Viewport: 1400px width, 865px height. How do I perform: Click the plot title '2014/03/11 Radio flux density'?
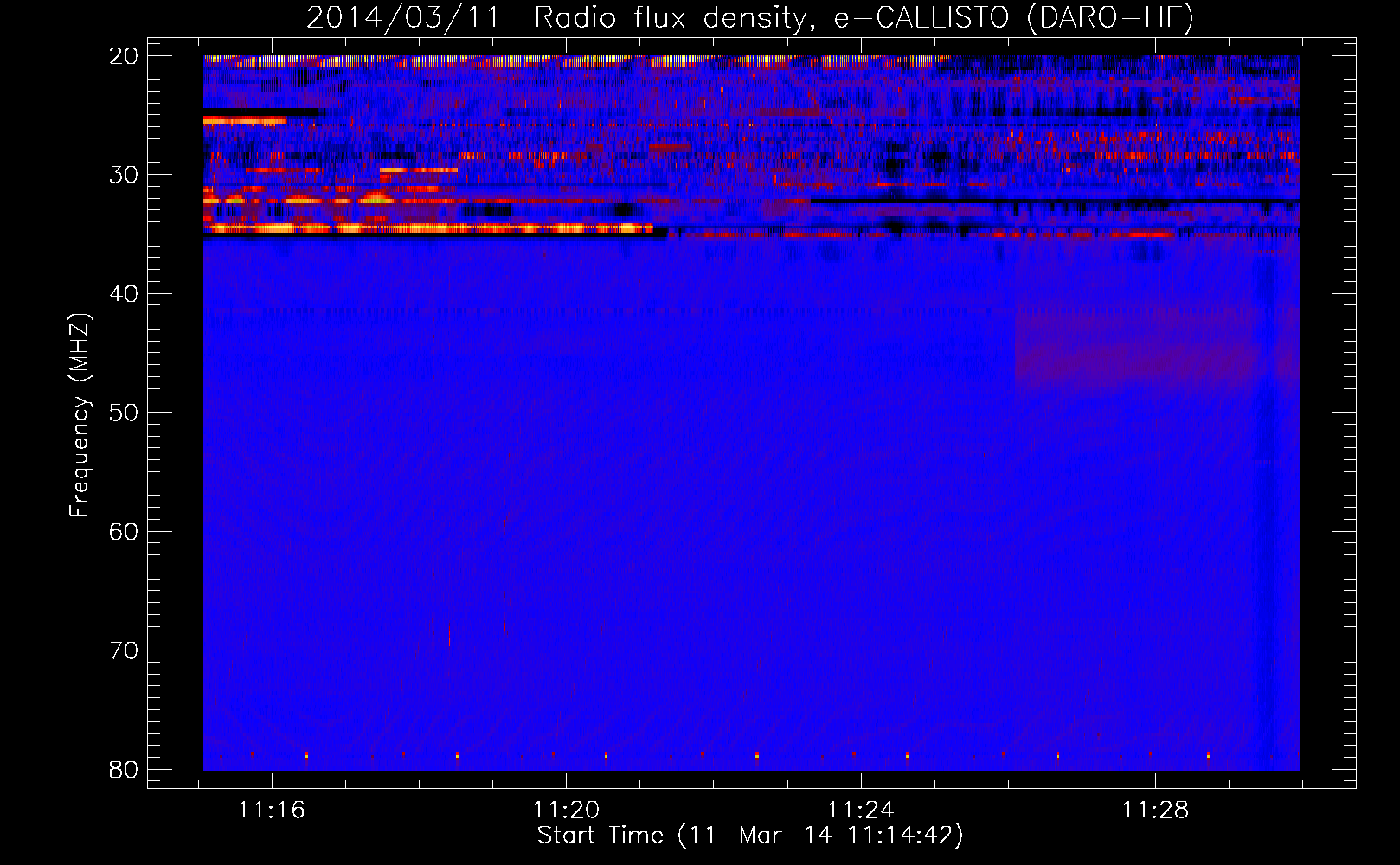(750, 17)
